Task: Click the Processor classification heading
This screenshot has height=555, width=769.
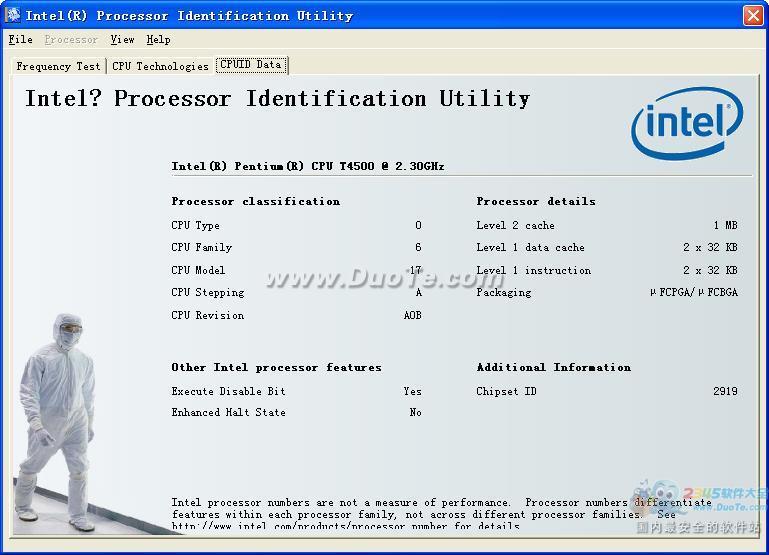Action: point(256,201)
